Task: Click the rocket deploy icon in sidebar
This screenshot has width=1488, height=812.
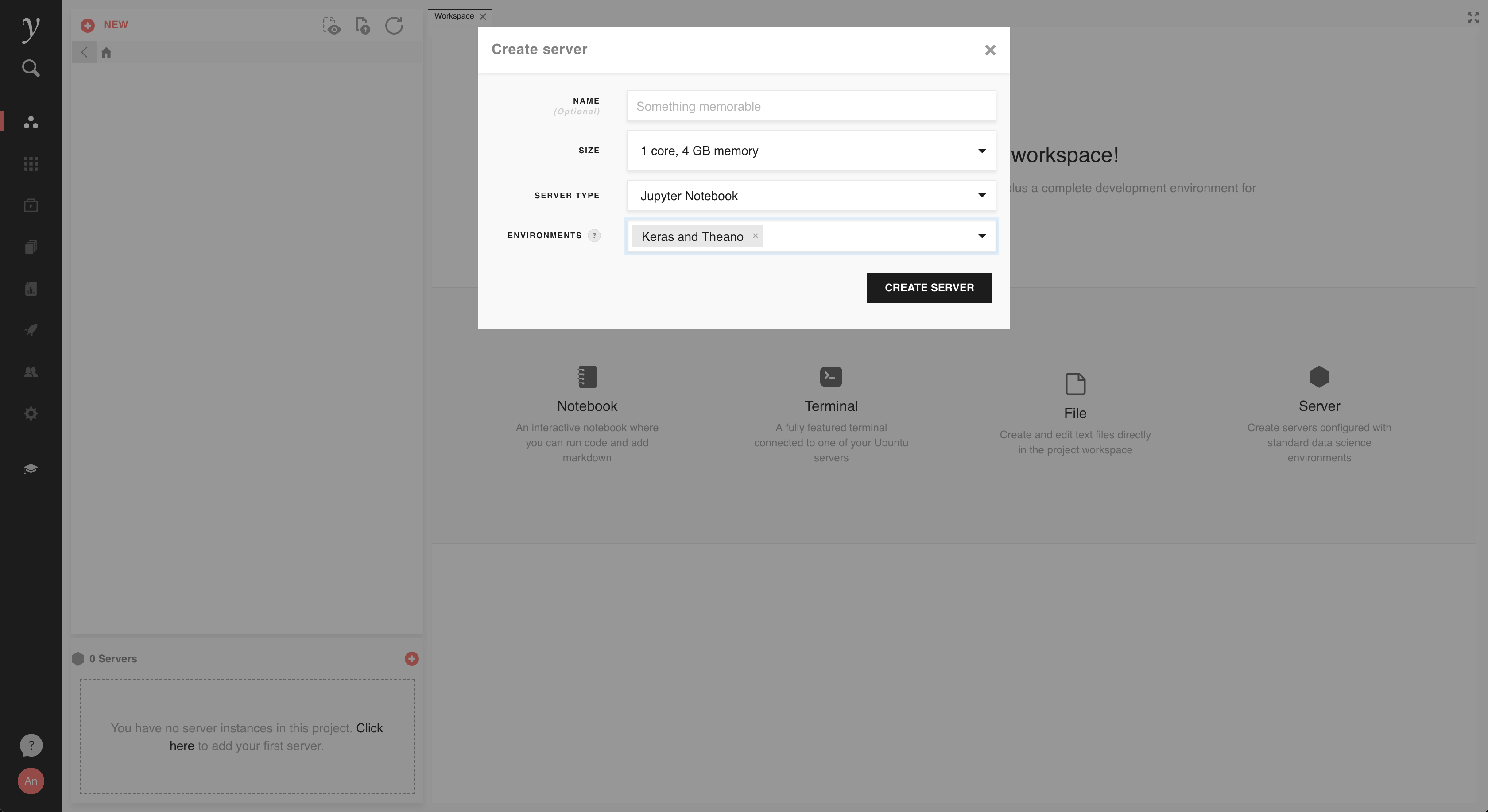Action: click(x=31, y=330)
